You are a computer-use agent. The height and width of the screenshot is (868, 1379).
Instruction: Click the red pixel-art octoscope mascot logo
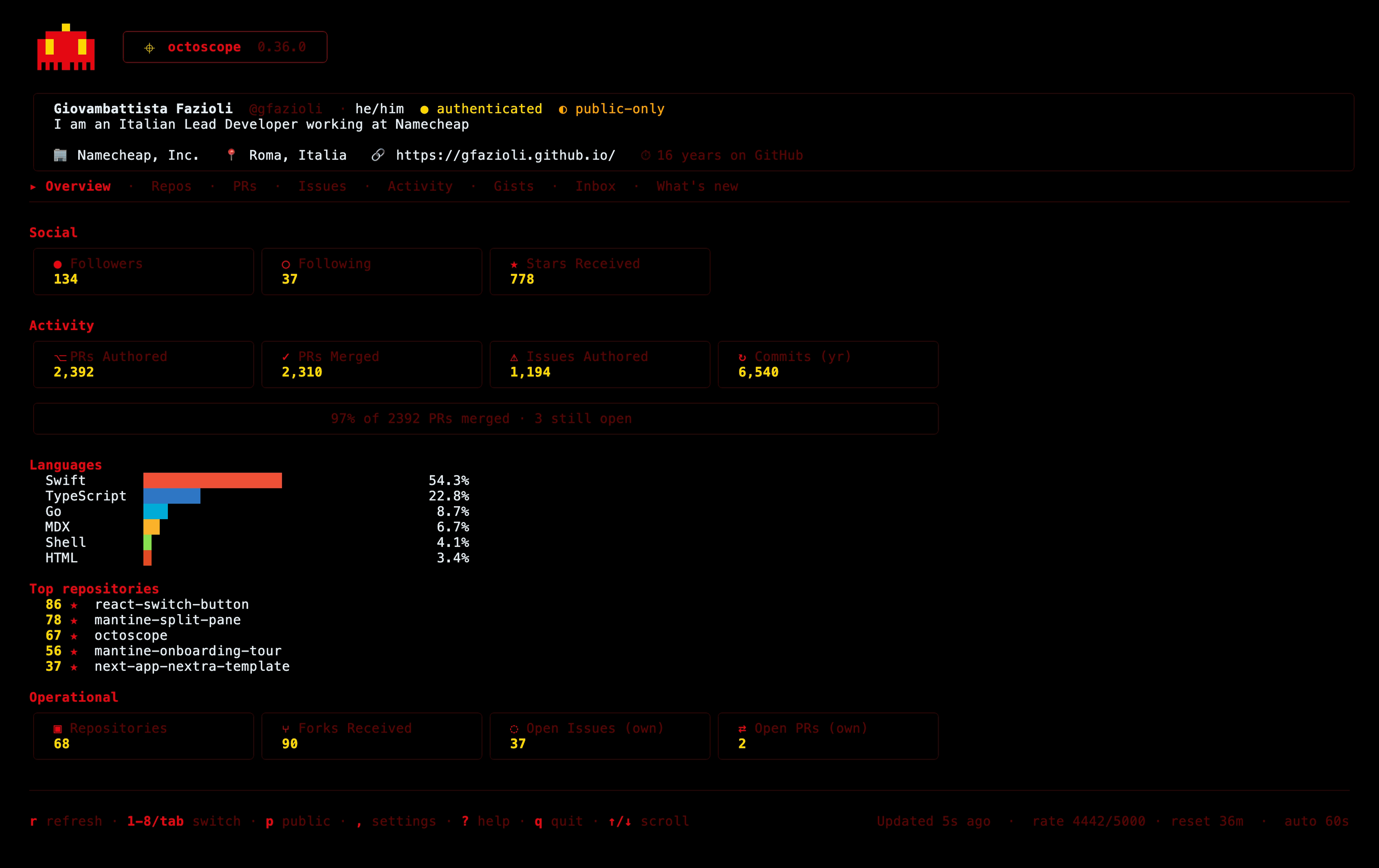[x=66, y=47]
